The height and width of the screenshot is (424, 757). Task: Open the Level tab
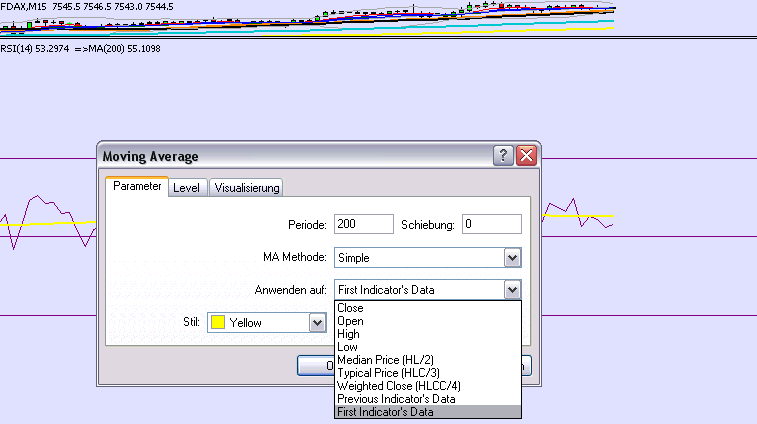click(x=186, y=188)
